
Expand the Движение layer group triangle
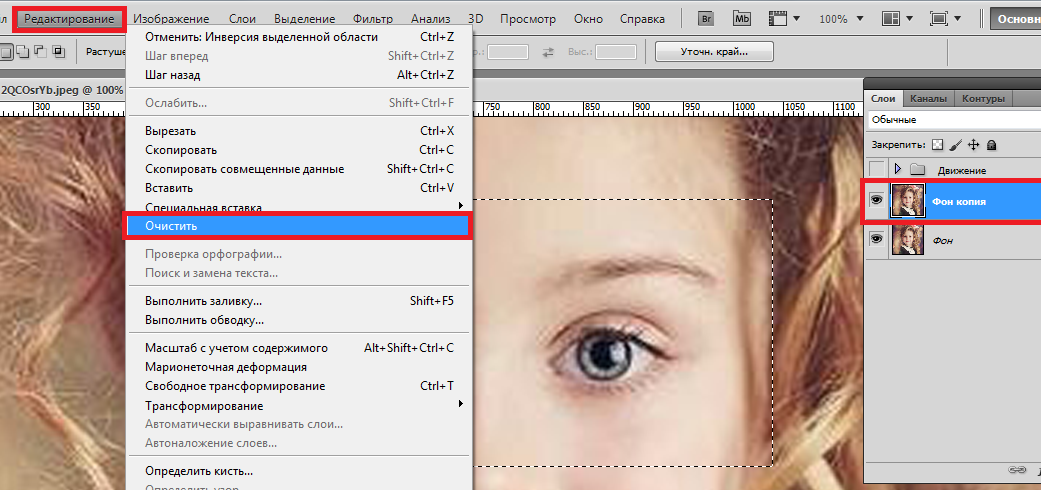click(898, 169)
